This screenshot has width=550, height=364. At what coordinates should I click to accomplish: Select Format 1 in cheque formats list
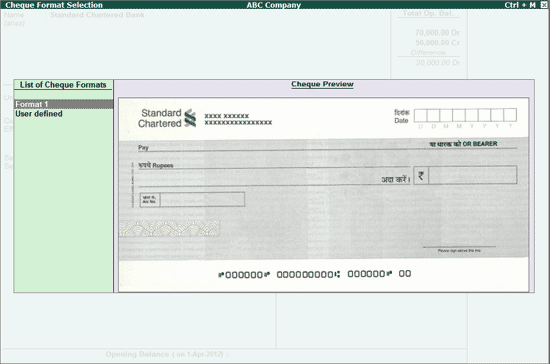click(x=63, y=104)
